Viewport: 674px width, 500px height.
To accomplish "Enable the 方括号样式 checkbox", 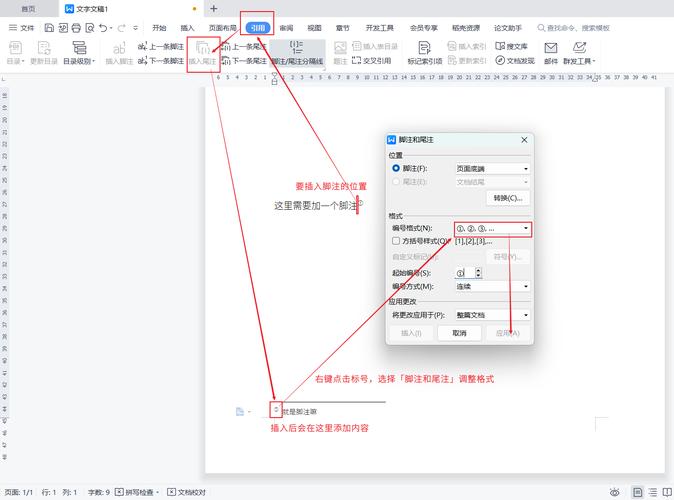I will (x=396, y=241).
